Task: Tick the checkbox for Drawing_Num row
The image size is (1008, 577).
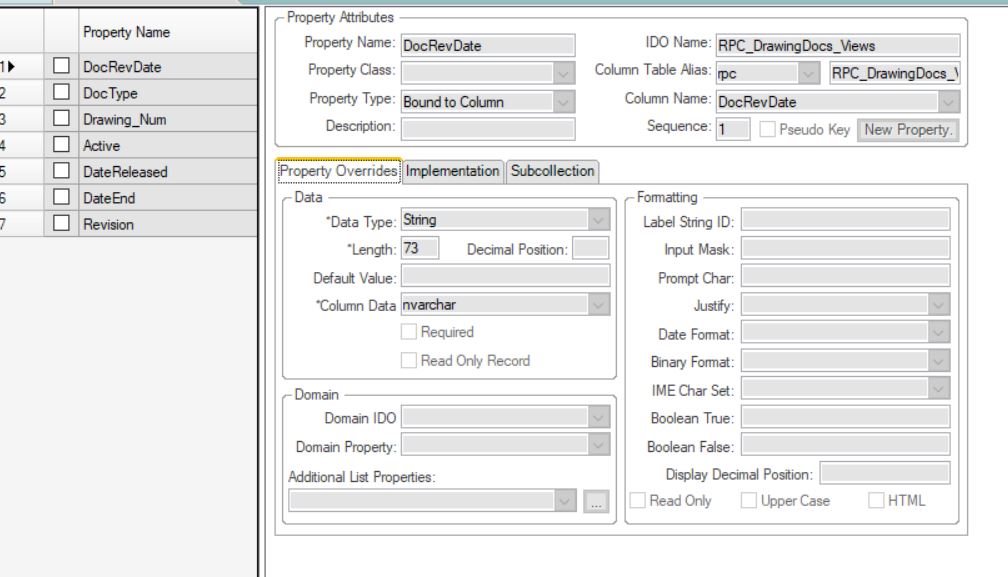Action: click(61, 118)
